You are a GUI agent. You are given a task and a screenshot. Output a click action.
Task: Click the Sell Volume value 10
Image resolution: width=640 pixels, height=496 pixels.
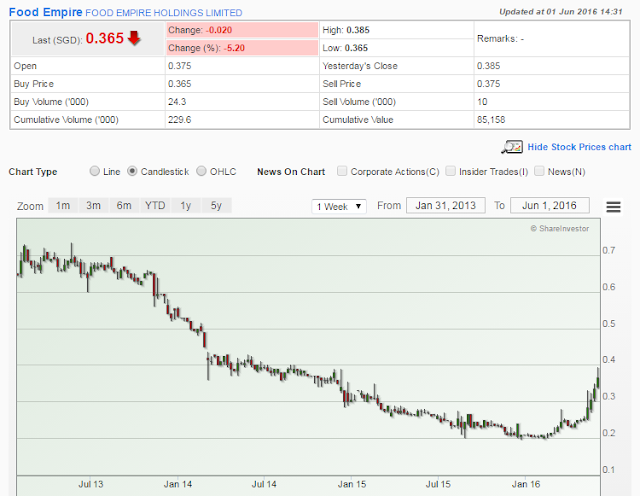pyautogui.click(x=482, y=102)
